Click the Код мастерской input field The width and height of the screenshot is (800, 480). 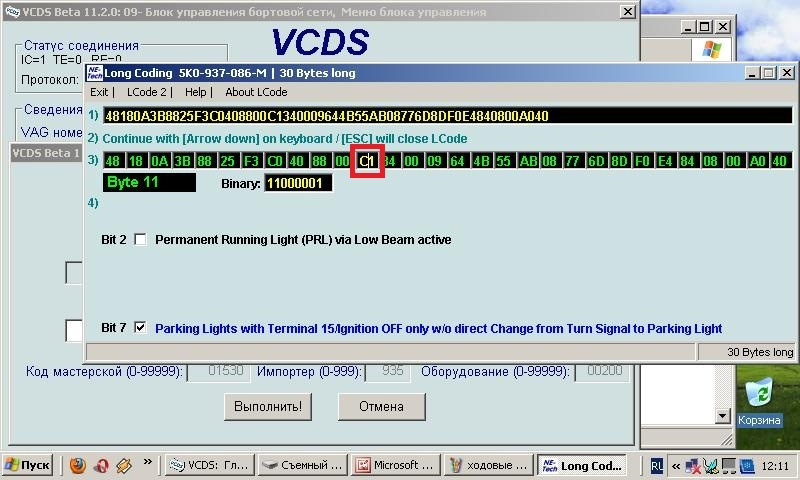tap(219, 372)
